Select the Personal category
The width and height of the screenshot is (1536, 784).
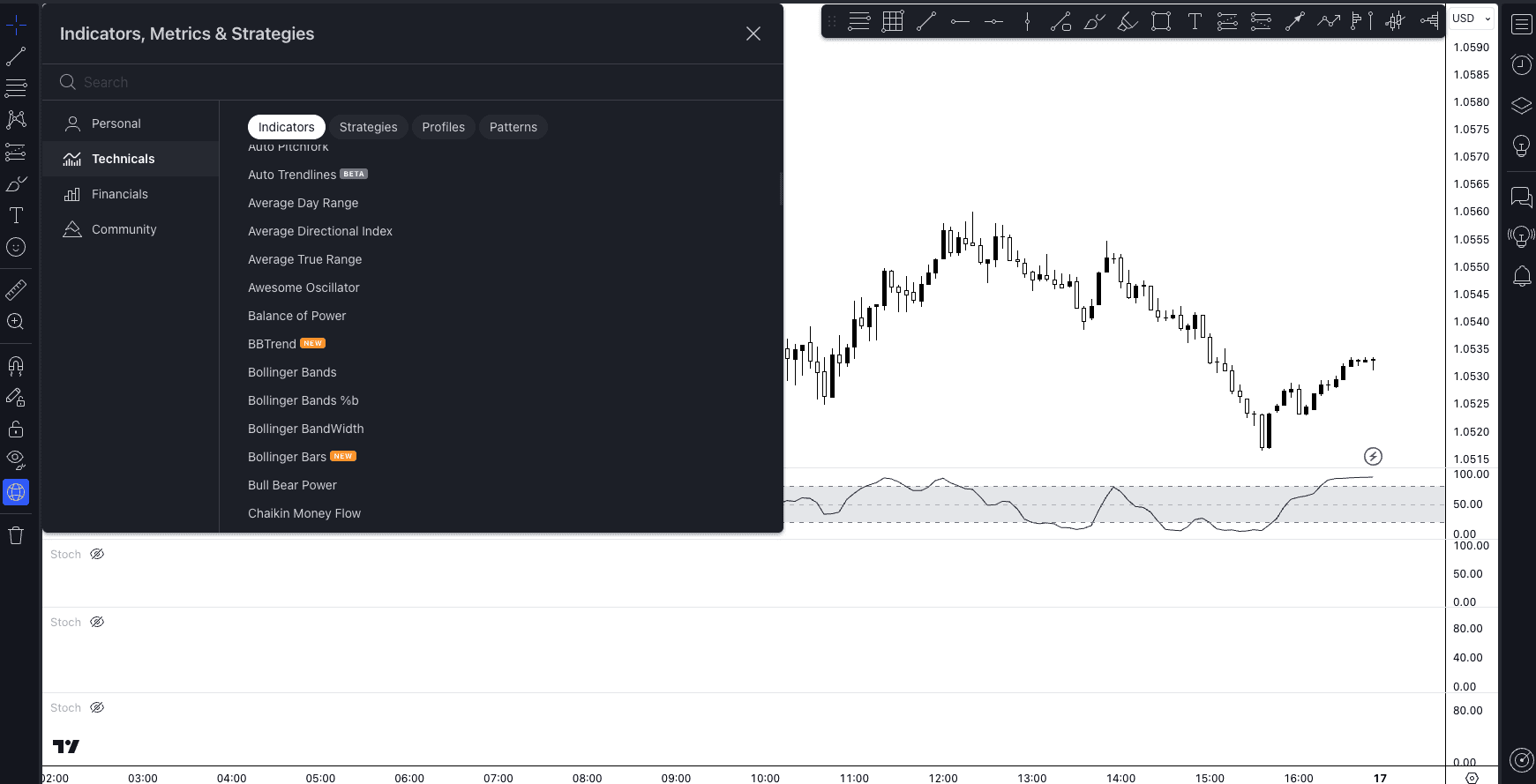131,123
